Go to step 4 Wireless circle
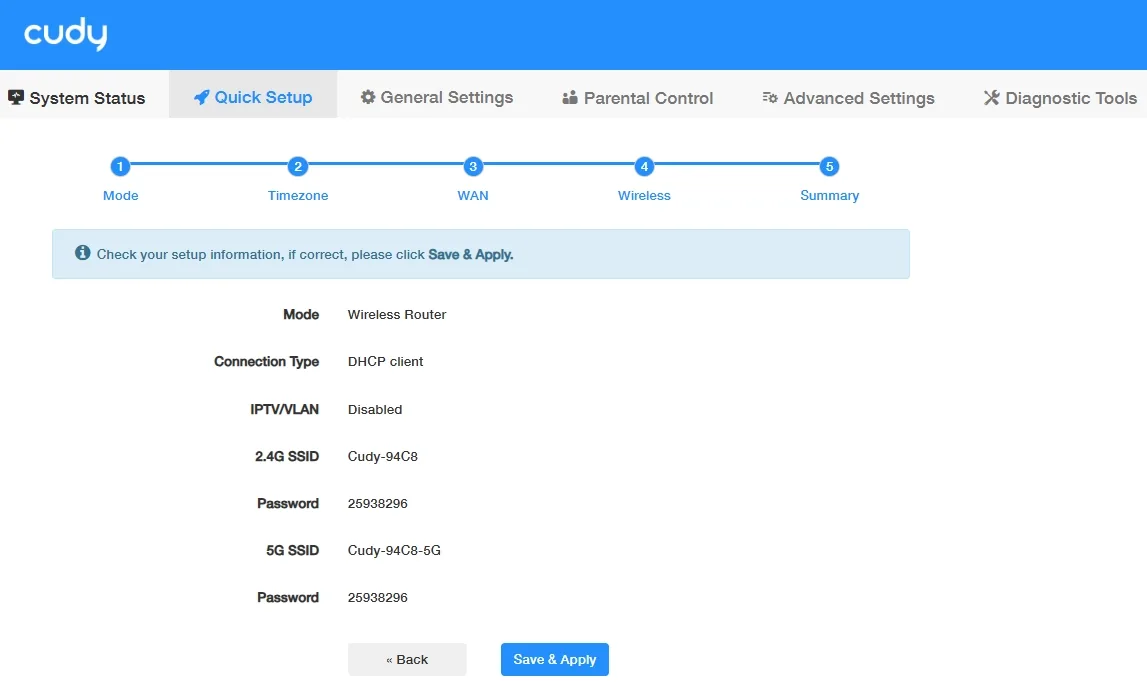This screenshot has width=1147, height=689. (644, 167)
